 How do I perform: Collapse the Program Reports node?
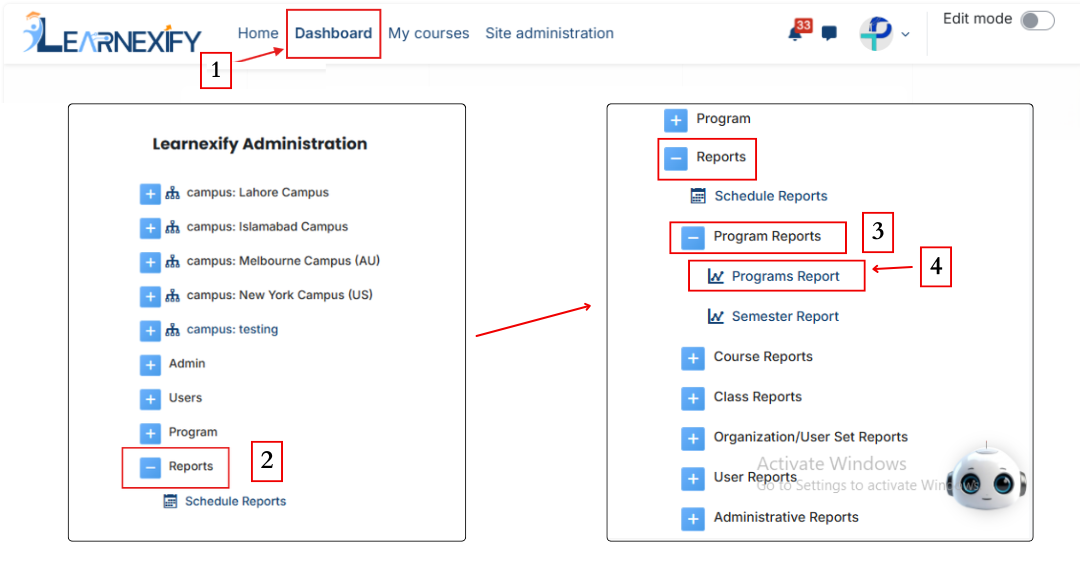tap(693, 238)
